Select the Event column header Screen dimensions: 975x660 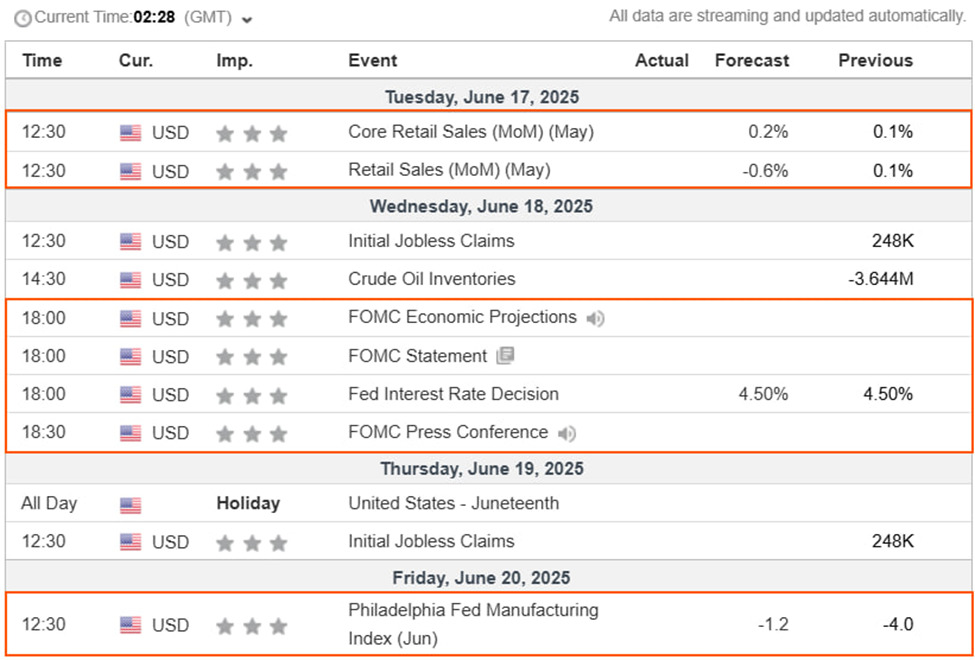(x=372, y=60)
